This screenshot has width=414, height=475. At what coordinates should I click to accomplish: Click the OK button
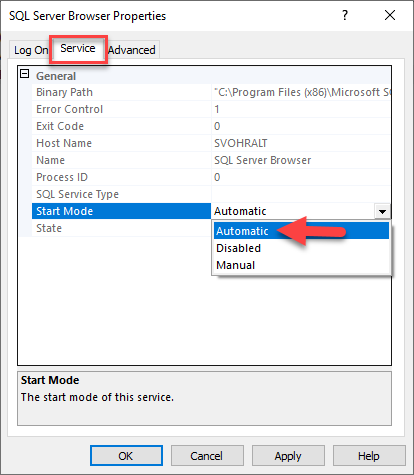126,456
